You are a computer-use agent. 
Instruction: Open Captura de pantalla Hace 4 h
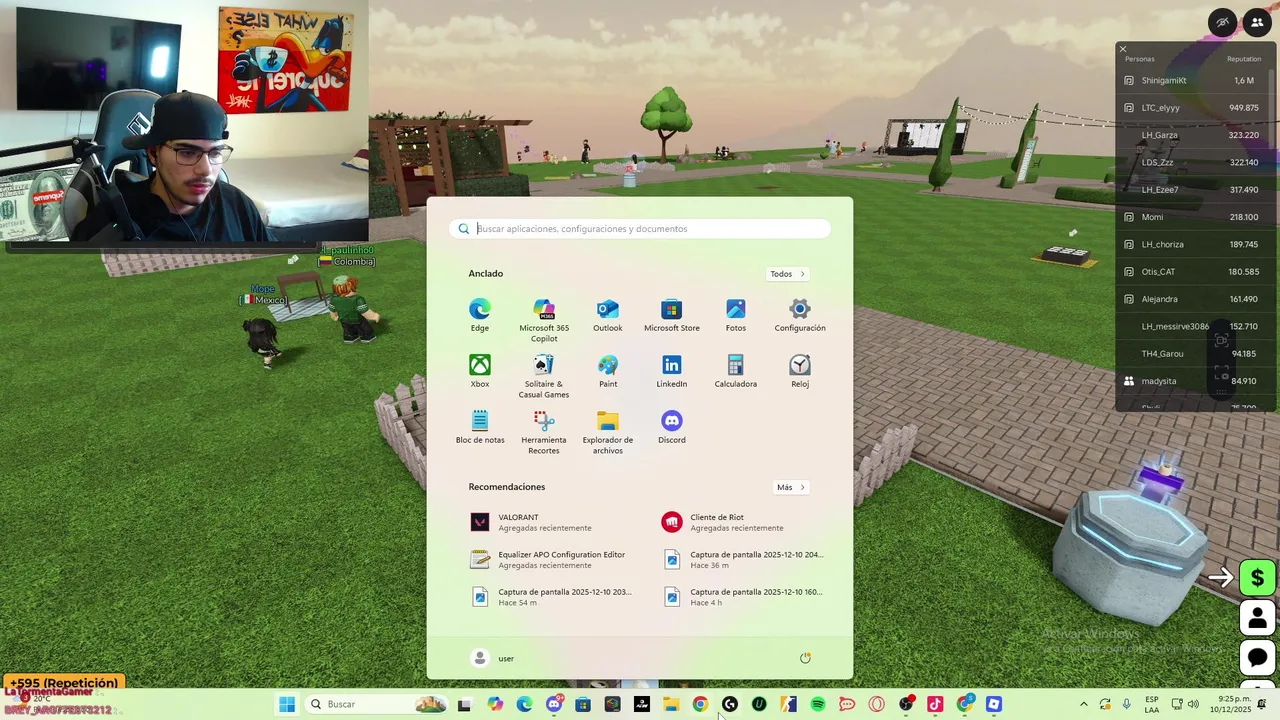pyautogui.click(x=744, y=596)
